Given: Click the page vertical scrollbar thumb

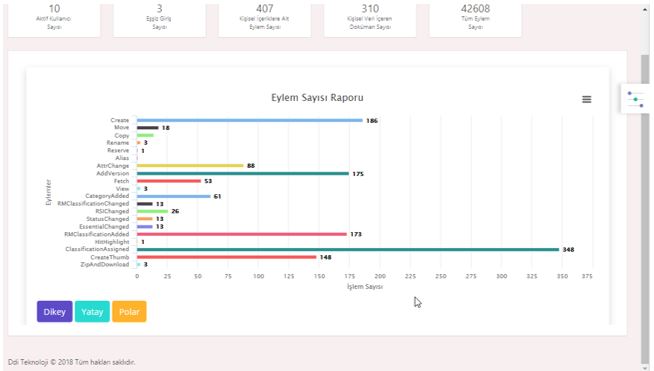Looking at the screenshot, I should coord(645,209).
